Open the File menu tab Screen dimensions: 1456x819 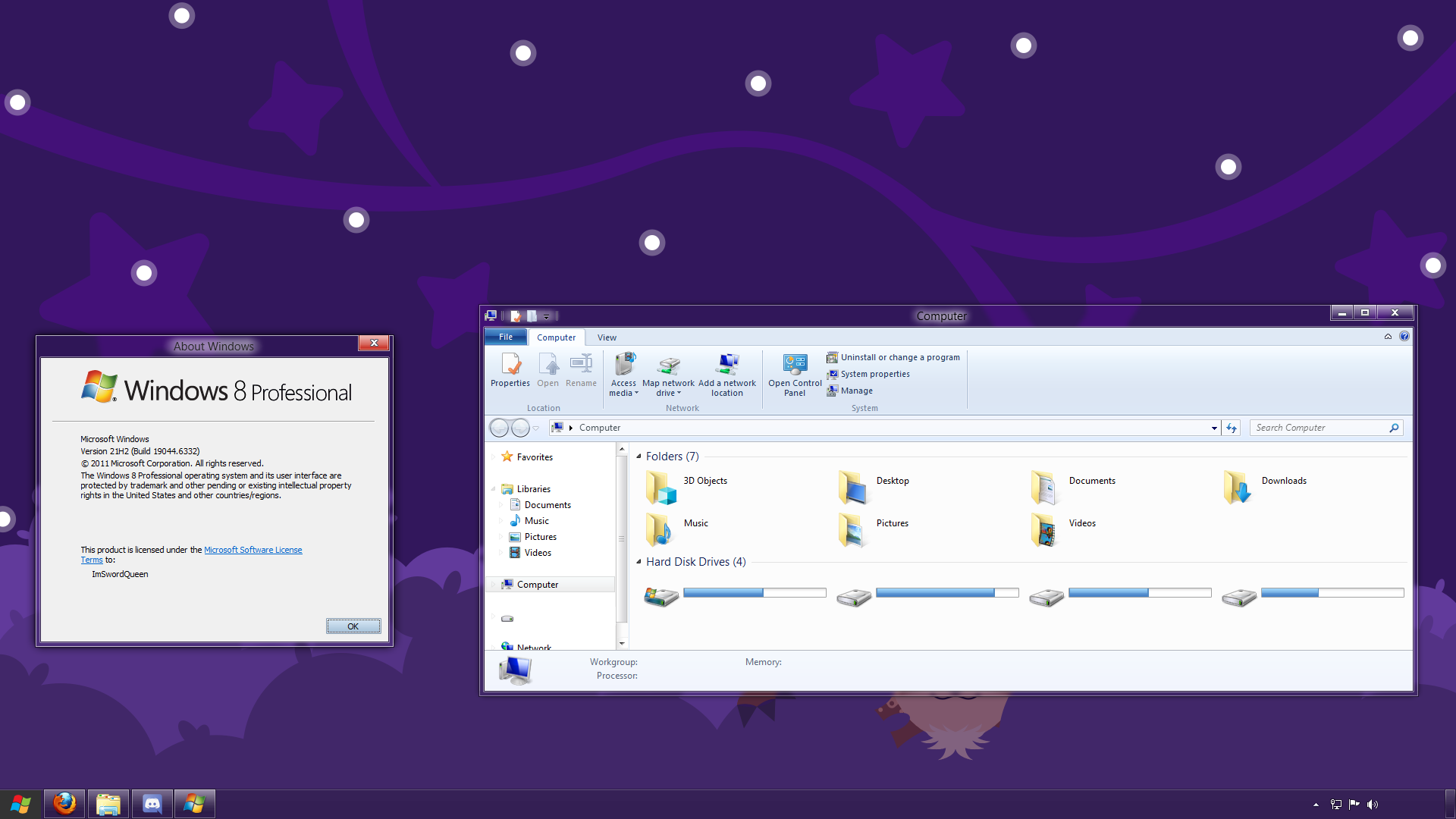(x=506, y=337)
